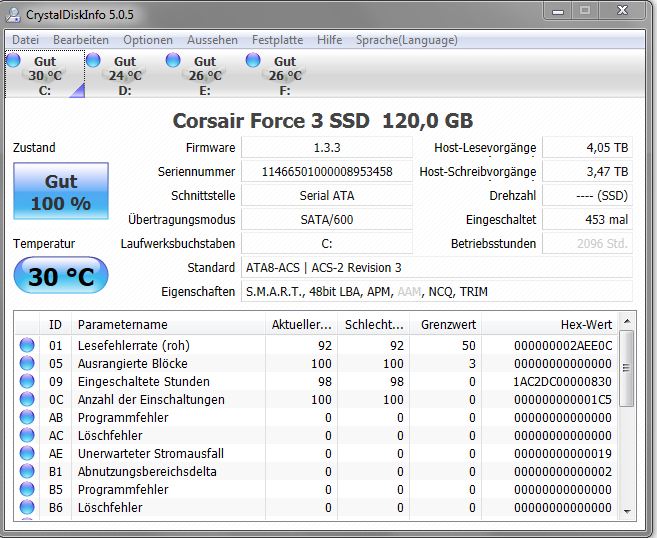This screenshot has width=657, height=538.
Task: Click the ID column header
Action: point(55,324)
